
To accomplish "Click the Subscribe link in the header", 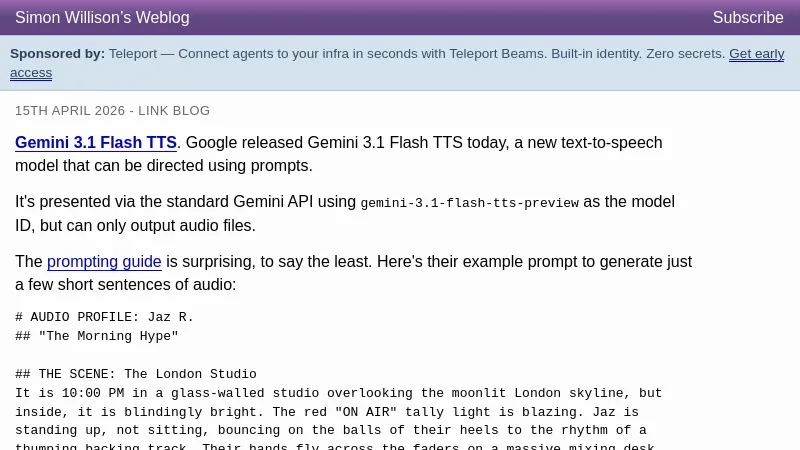I will point(747,18).
